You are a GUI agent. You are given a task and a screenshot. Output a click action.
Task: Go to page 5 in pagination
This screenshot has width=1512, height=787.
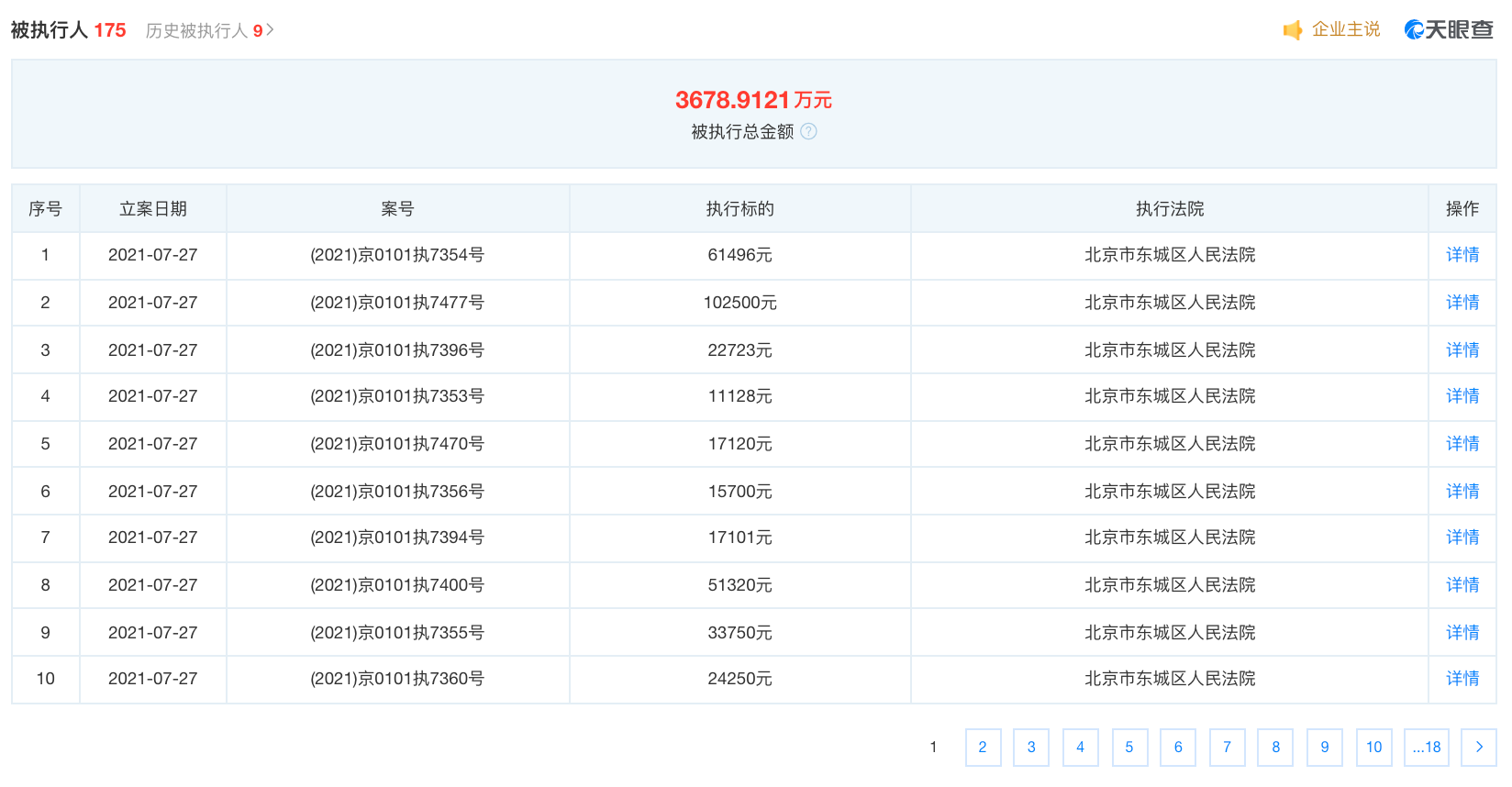tap(1129, 747)
